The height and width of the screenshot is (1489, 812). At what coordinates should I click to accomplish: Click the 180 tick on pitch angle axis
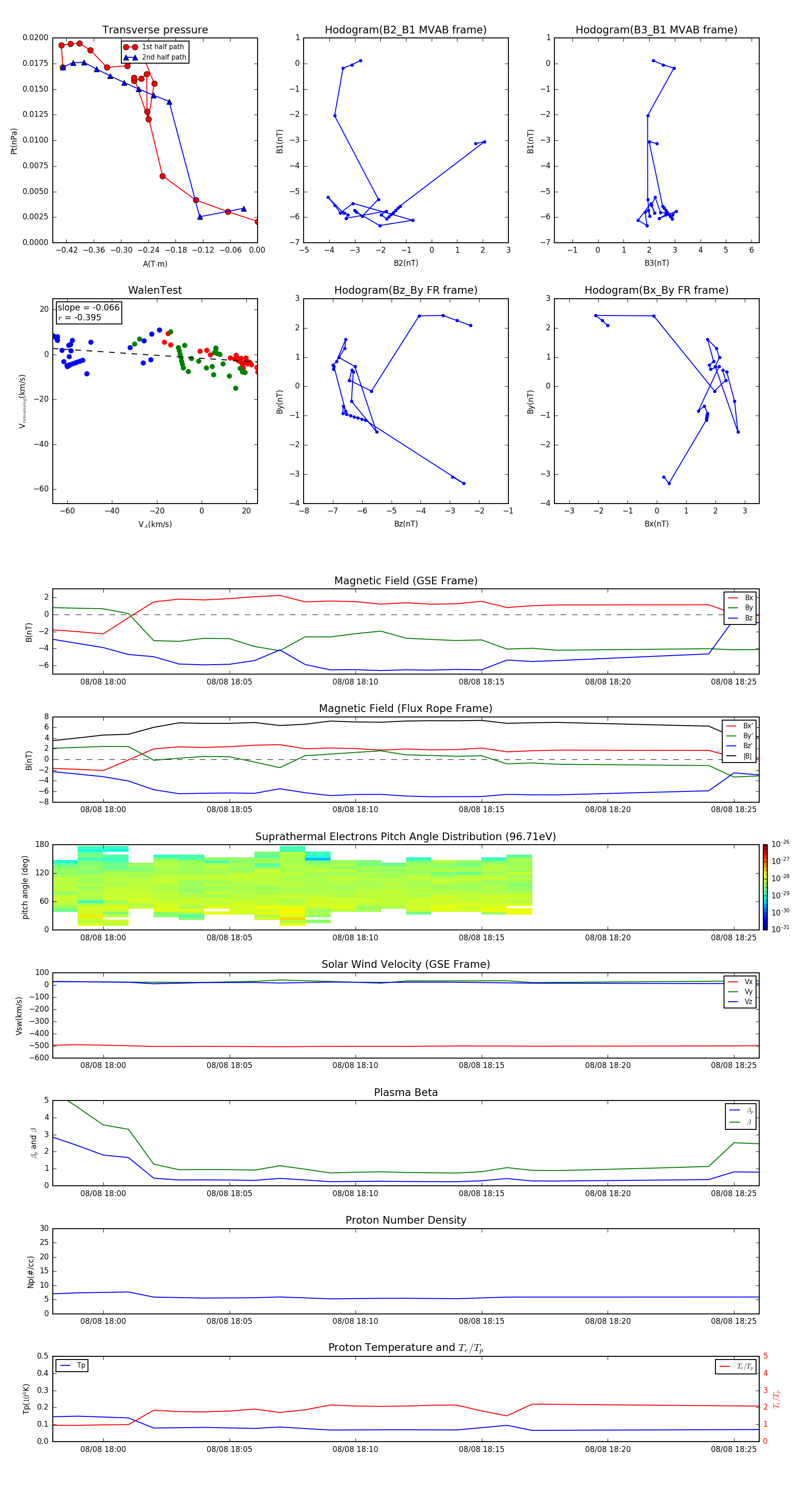tap(42, 845)
